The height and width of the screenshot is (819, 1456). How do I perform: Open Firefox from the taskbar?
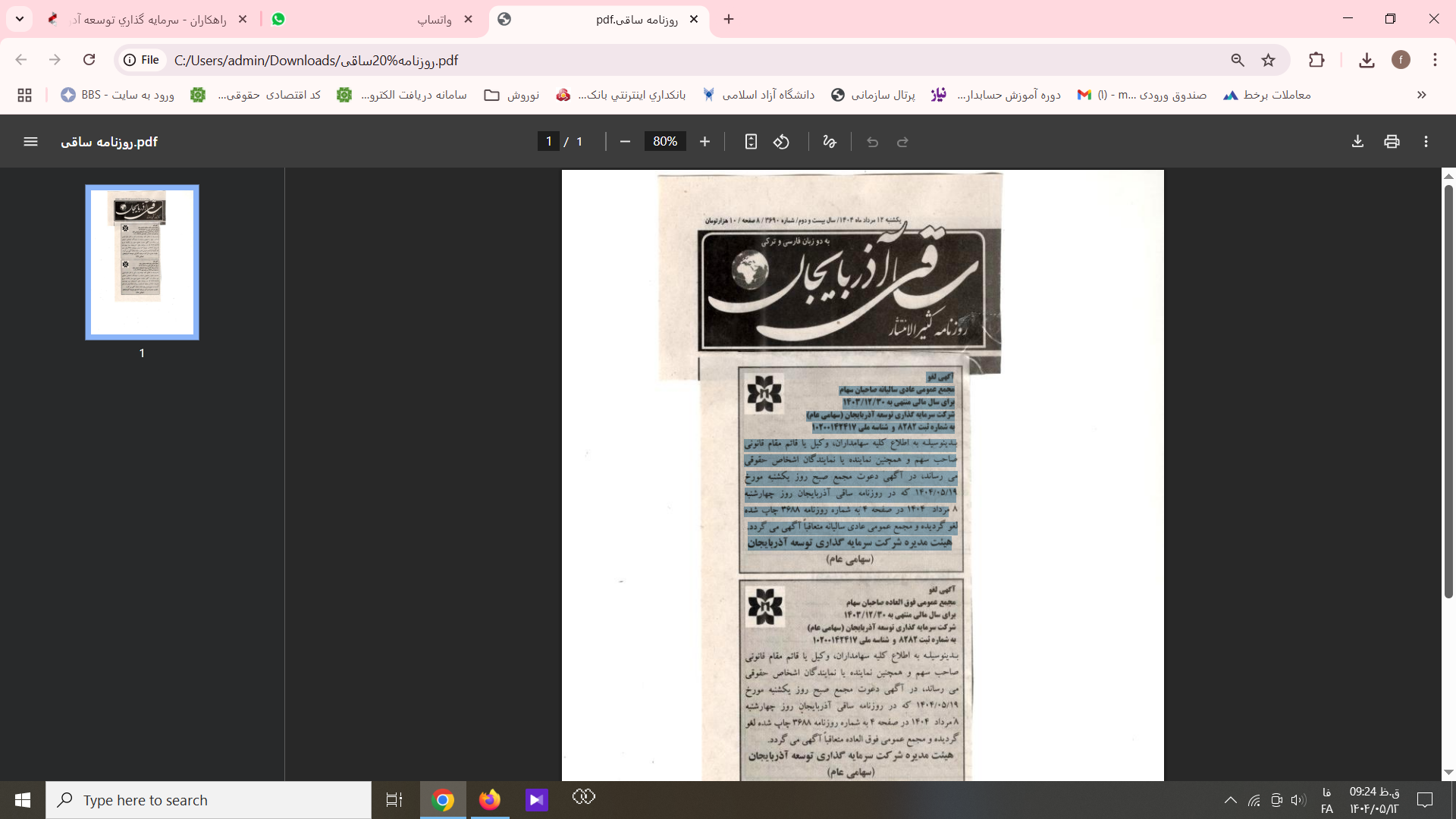point(490,800)
